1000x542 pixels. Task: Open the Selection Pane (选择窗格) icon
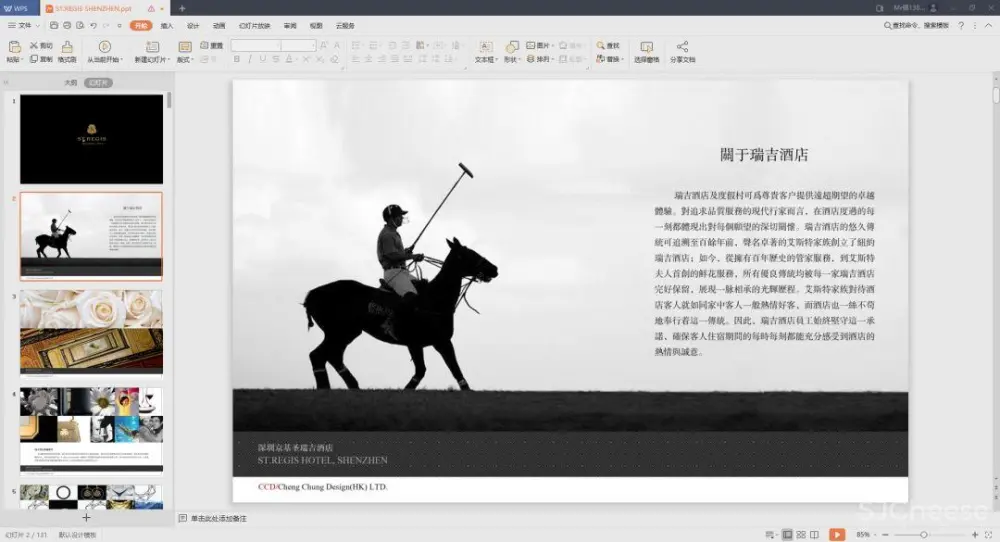(647, 47)
